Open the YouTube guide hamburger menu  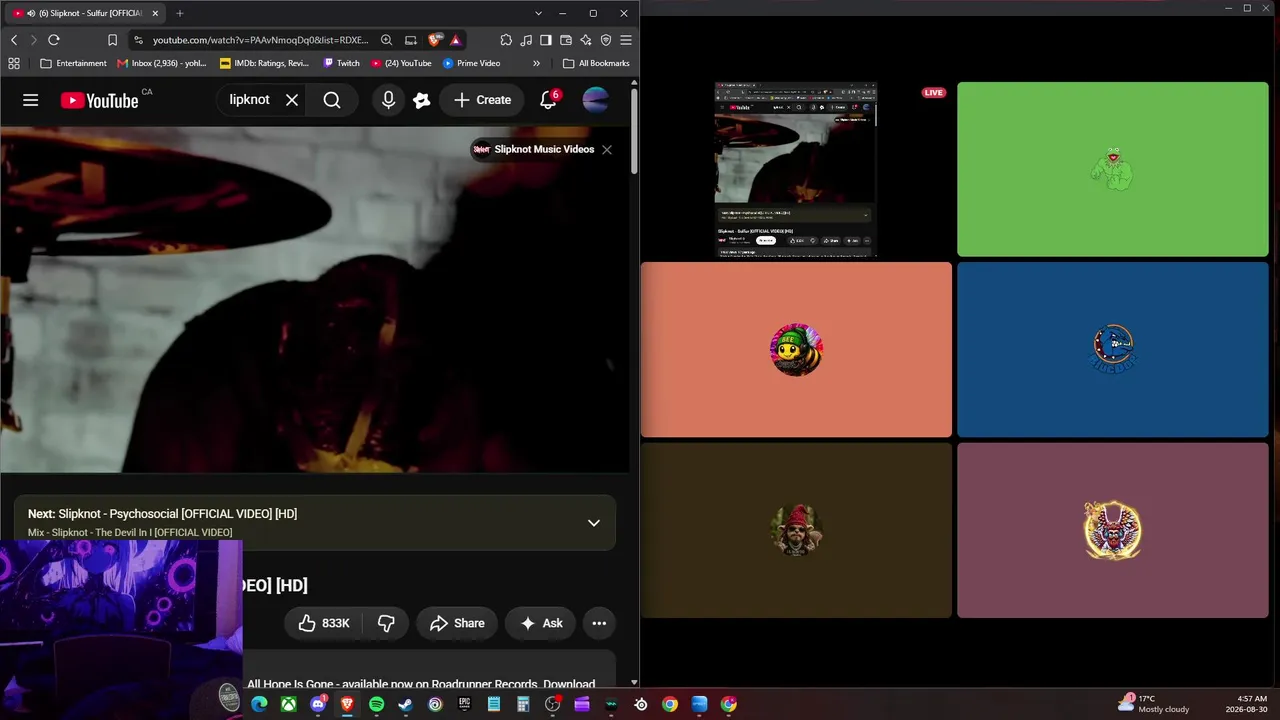pos(31,100)
